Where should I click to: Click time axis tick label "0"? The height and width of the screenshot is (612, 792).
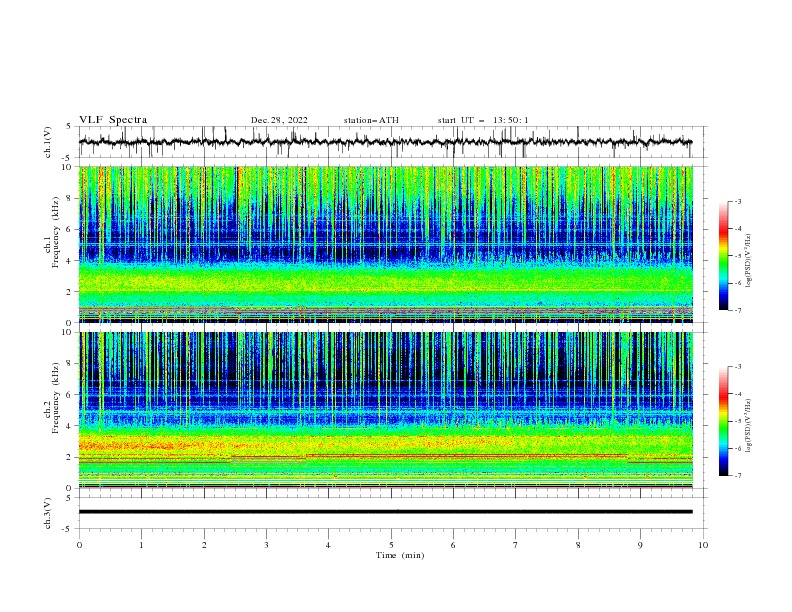pos(79,545)
